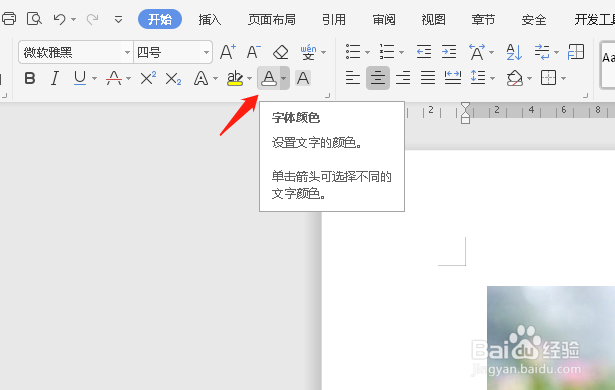This screenshot has width=615, height=390.
Task: Expand quick access toolbar customize arrow
Action: point(118,19)
